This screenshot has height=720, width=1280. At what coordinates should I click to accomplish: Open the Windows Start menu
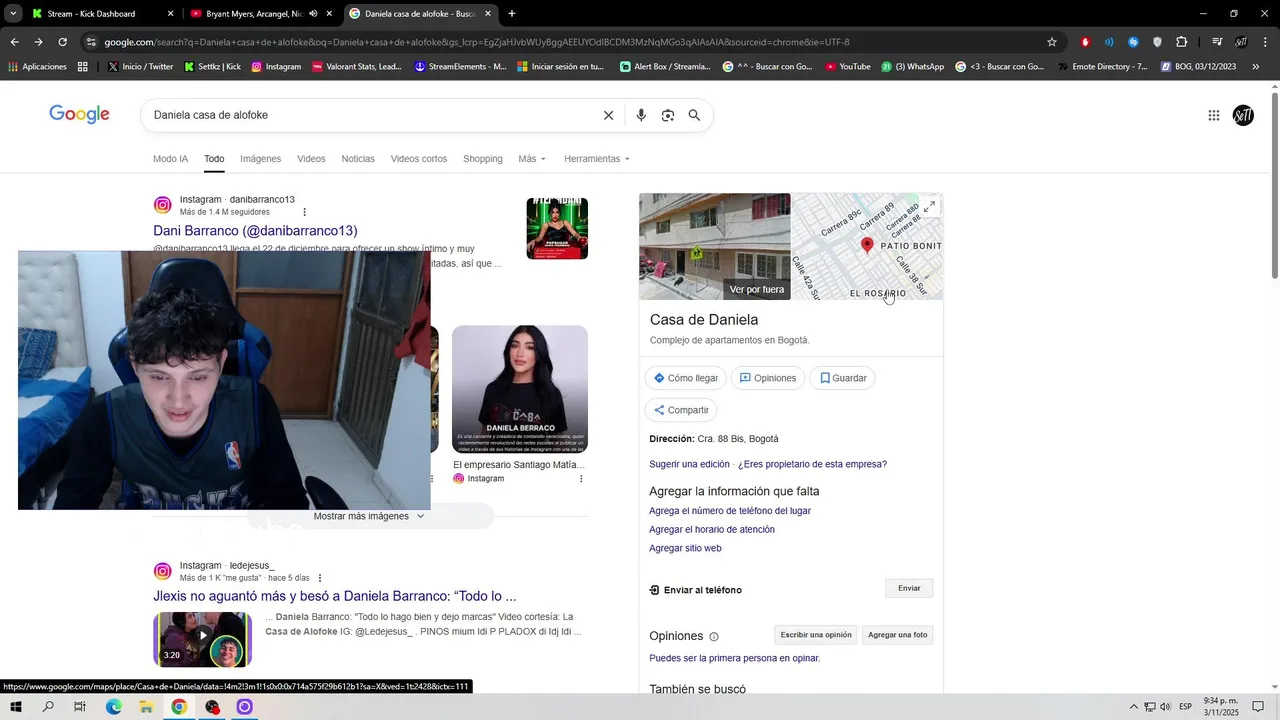click(x=16, y=707)
